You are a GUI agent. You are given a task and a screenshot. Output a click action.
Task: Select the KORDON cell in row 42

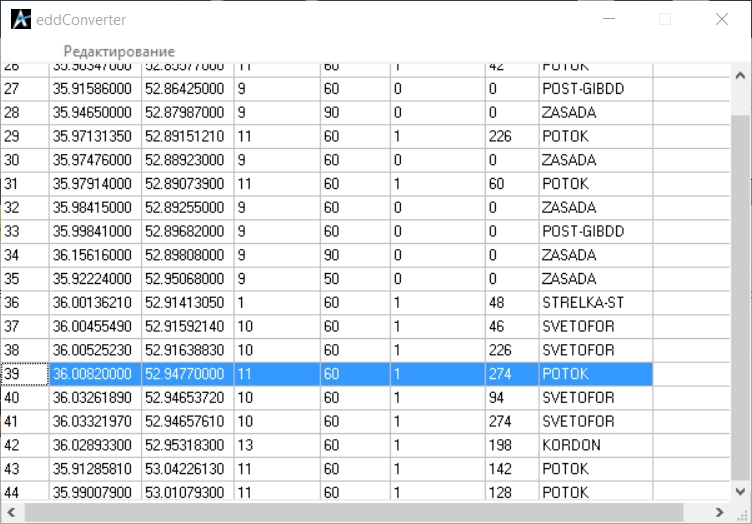tap(595, 445)
